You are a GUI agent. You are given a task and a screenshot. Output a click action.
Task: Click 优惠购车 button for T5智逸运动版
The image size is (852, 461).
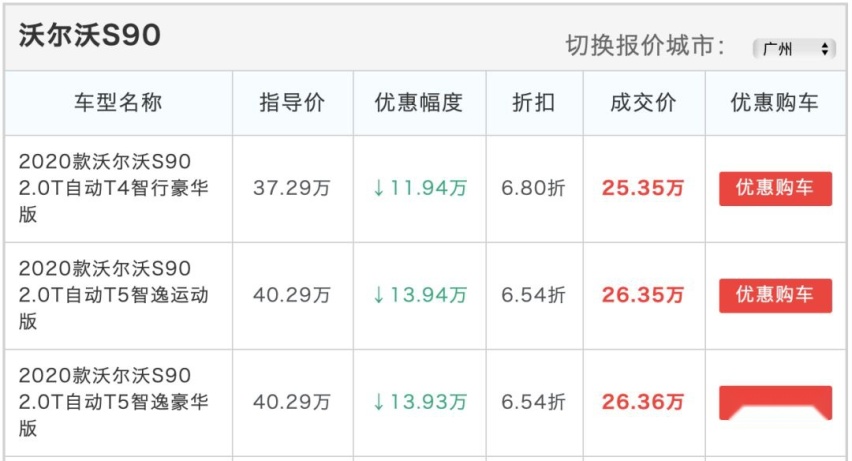pos(775,295)
